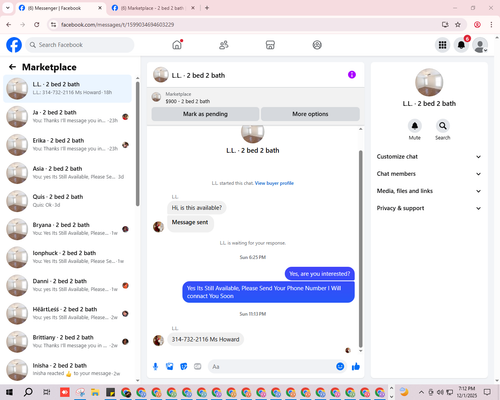Open the Facebook logo home link
500x400 pixels.
pyautogui.click(x=14, y=45)
